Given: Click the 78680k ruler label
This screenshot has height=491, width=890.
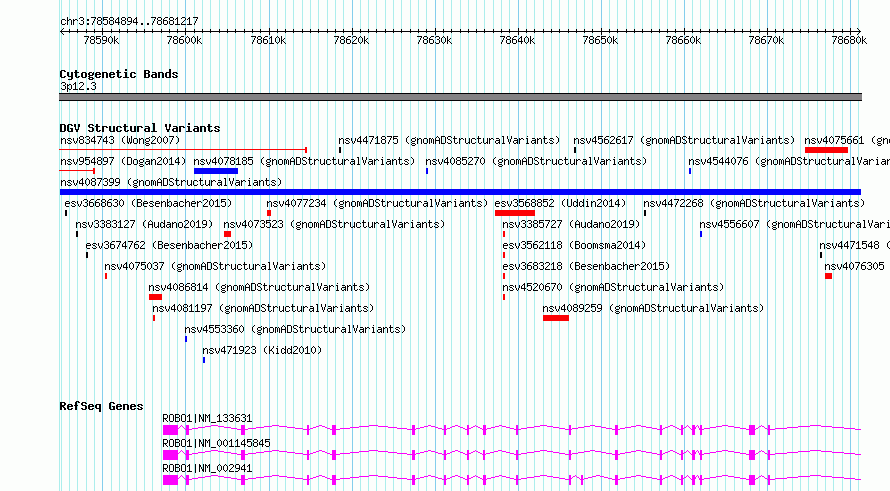Looking at the screenshot, I should click(x=849, y=40).
